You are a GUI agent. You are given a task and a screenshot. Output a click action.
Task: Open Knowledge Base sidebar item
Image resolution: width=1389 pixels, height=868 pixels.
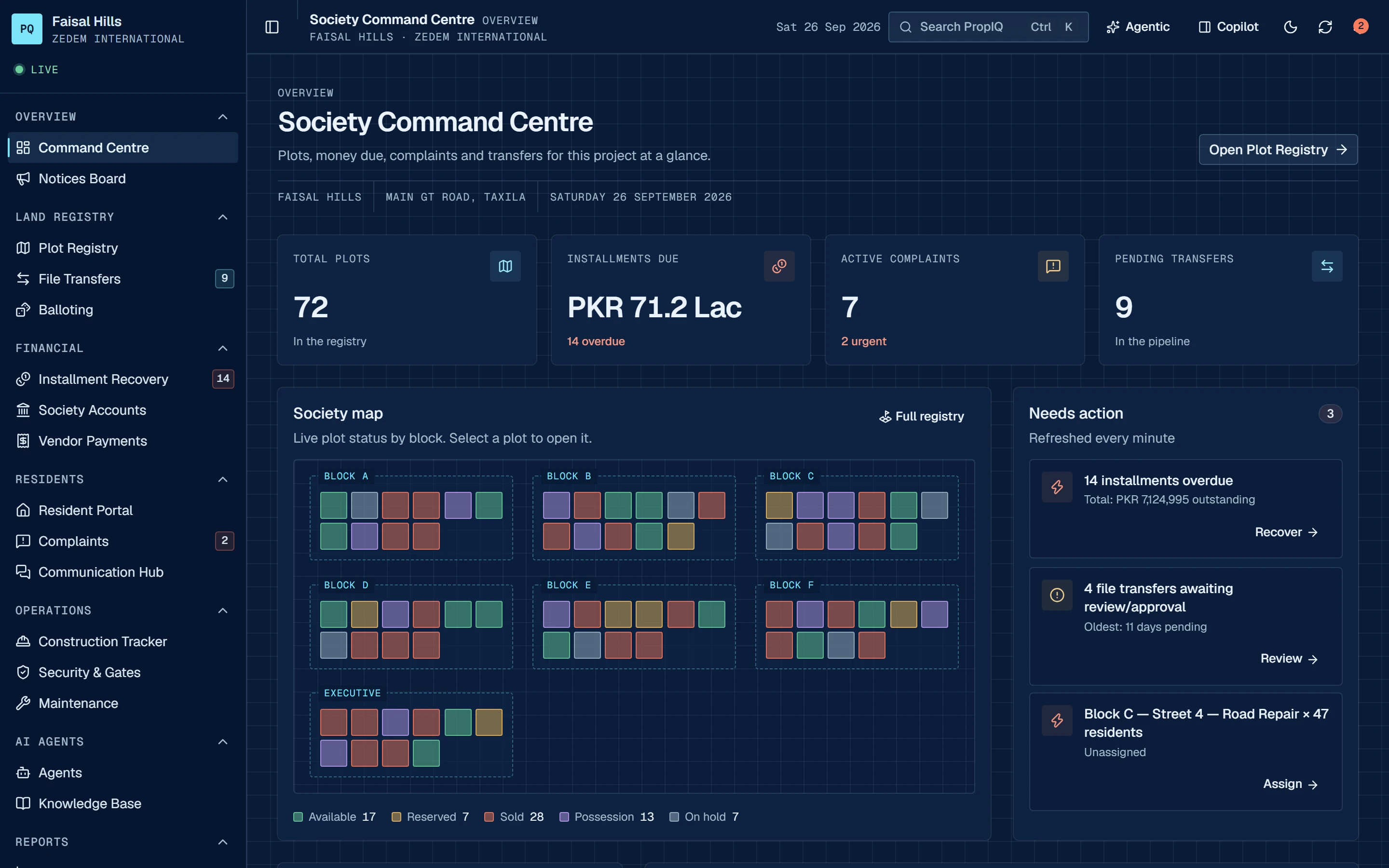(123, 804)
